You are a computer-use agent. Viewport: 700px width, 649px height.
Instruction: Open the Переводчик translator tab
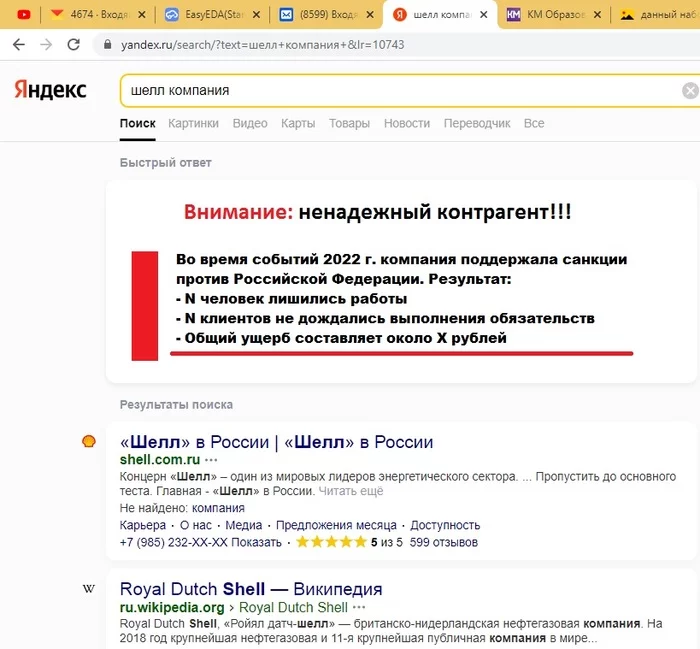pyautogui.click(x=477, y=124)
